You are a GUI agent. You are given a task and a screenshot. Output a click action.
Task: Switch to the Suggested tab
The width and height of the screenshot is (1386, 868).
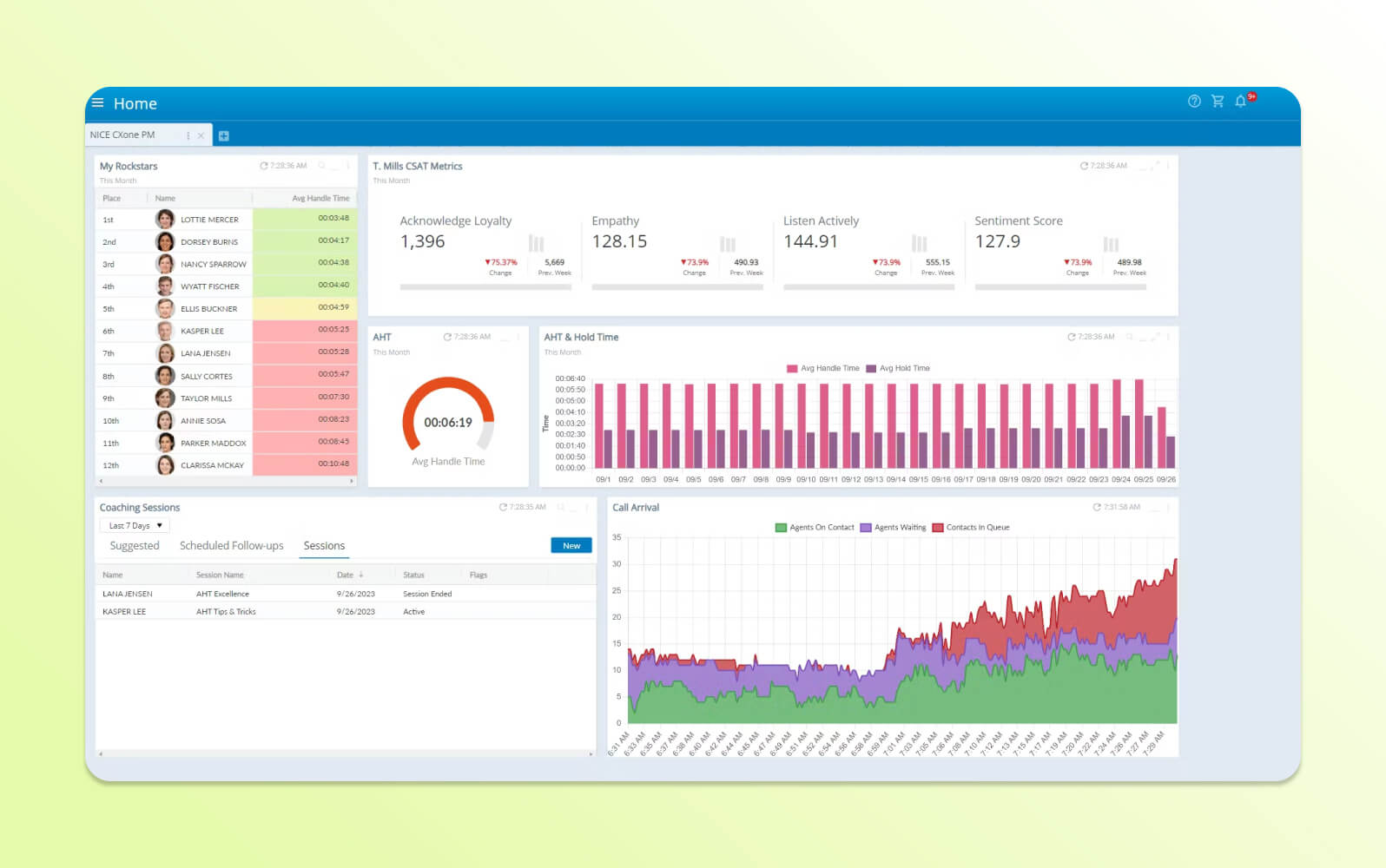pos(135,546)
